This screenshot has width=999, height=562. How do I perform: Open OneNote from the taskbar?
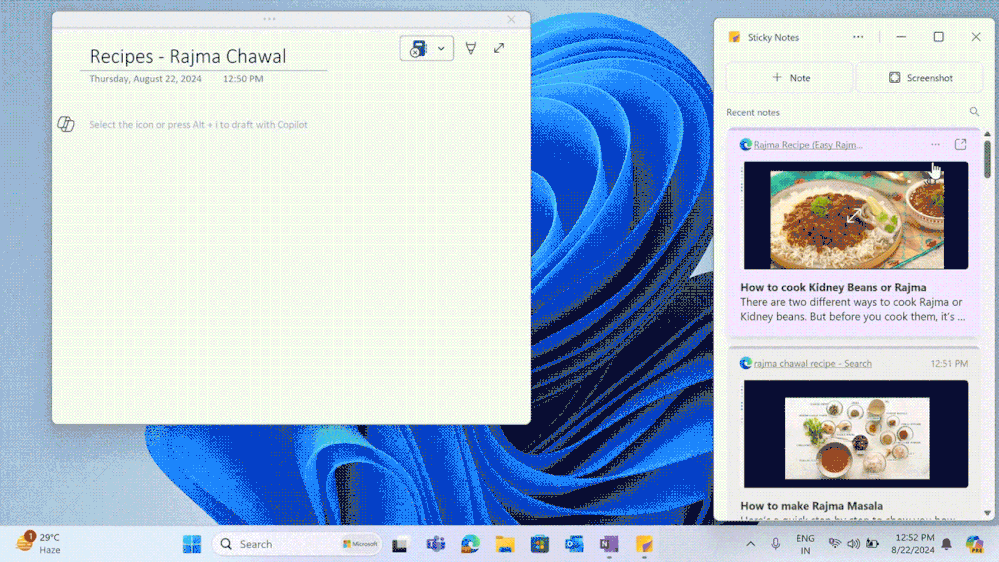[x=609, y=544]
